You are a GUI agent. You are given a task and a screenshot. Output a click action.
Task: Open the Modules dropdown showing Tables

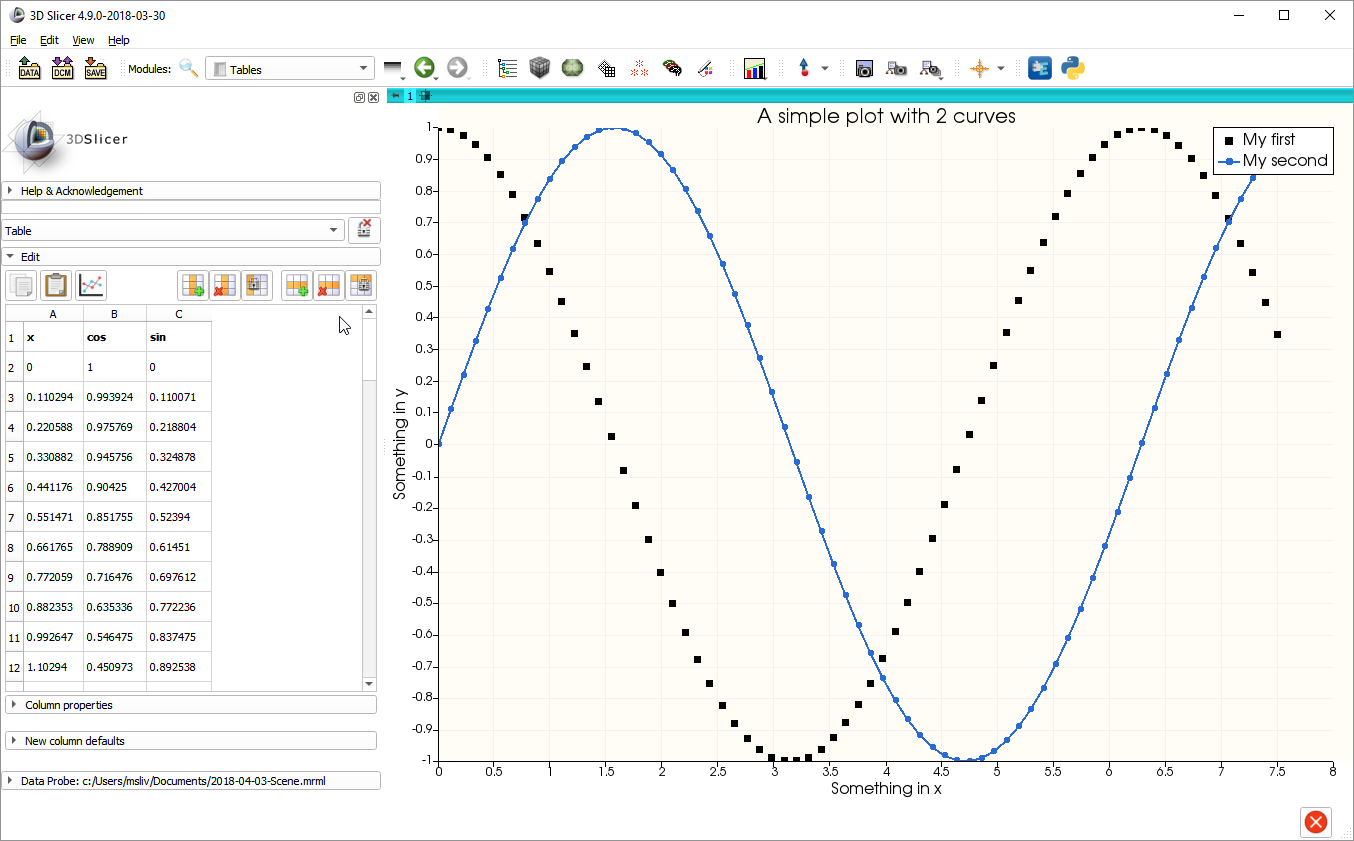coord(290,69)
